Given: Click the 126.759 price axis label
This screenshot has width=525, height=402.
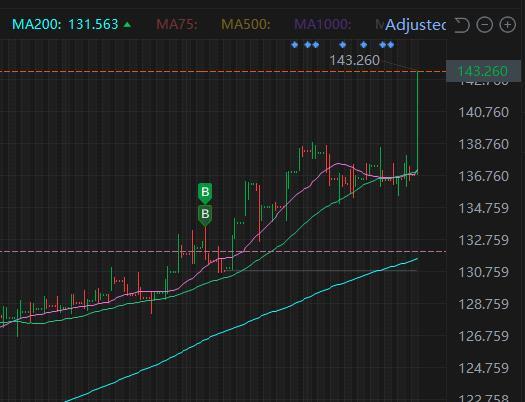Looking at the screenshot, I should click(x=483, y=336).
